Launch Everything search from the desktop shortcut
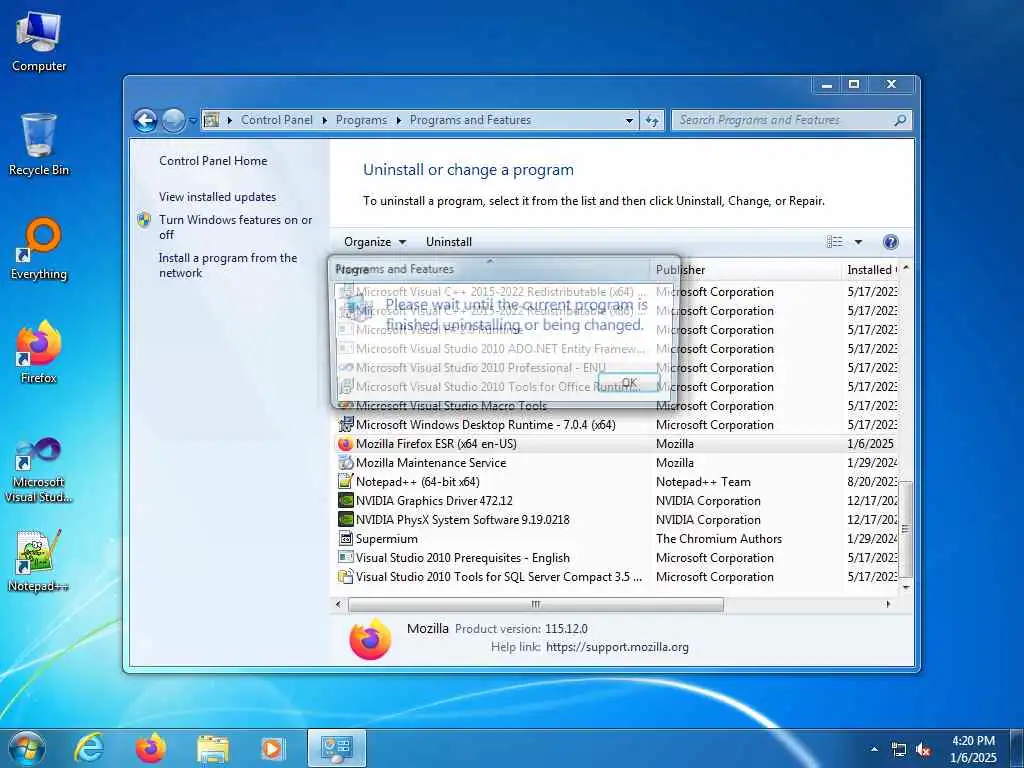This screenshot has height=768, width=1024. click(x=39, y=248)
